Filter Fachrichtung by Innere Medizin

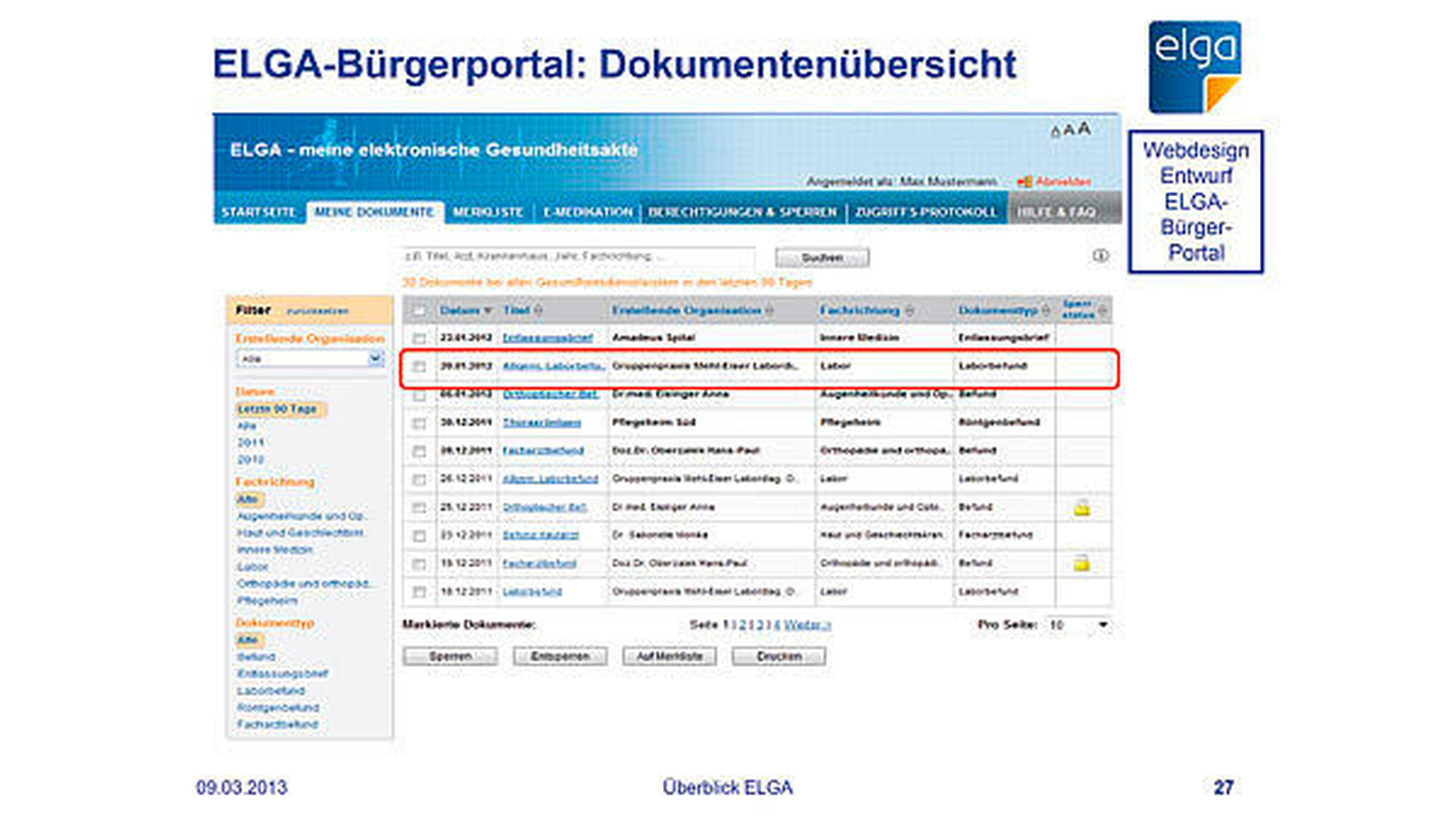274,550
